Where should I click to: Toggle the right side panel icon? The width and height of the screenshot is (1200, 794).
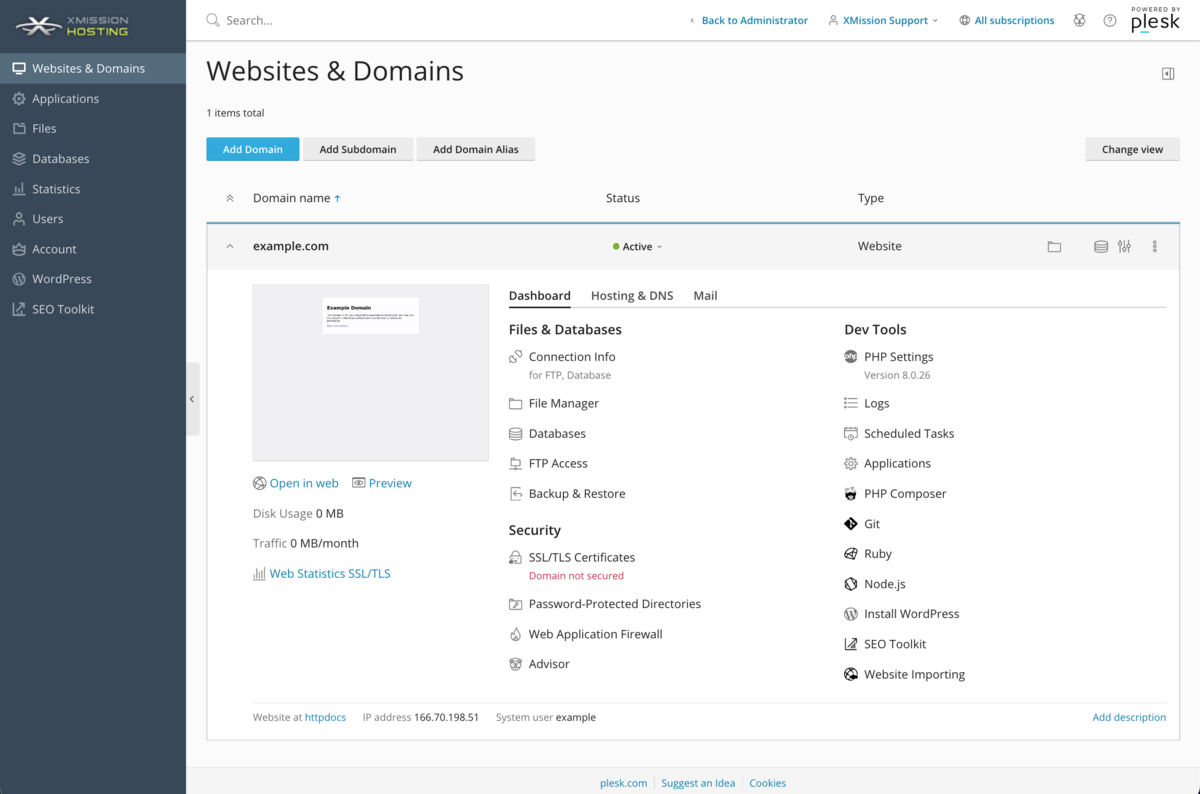[1168, 74]
